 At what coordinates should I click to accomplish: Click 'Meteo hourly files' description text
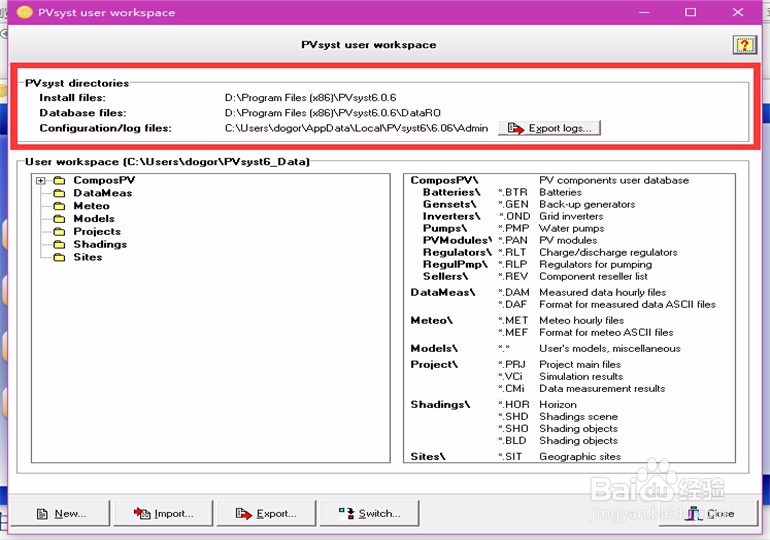pos(581,321)
